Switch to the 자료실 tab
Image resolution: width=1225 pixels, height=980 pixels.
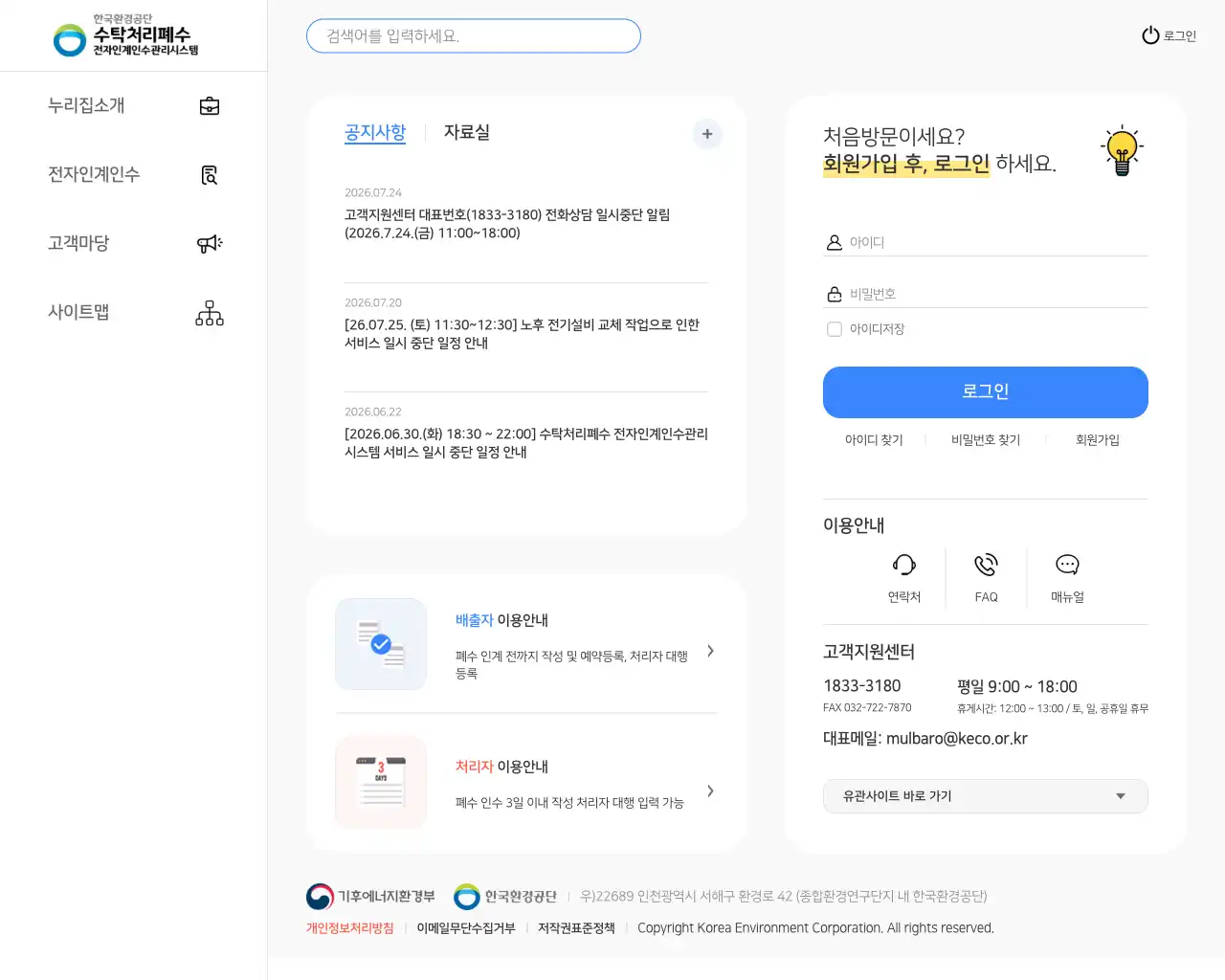pyautogui.click(x=467, y=132)
